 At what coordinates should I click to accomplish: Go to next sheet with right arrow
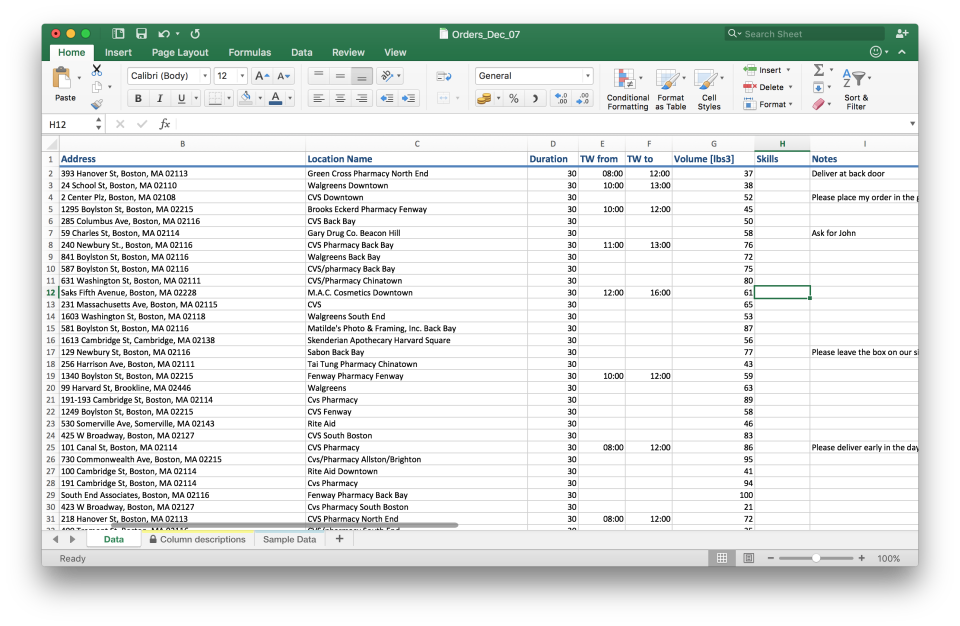coord(72,540)
